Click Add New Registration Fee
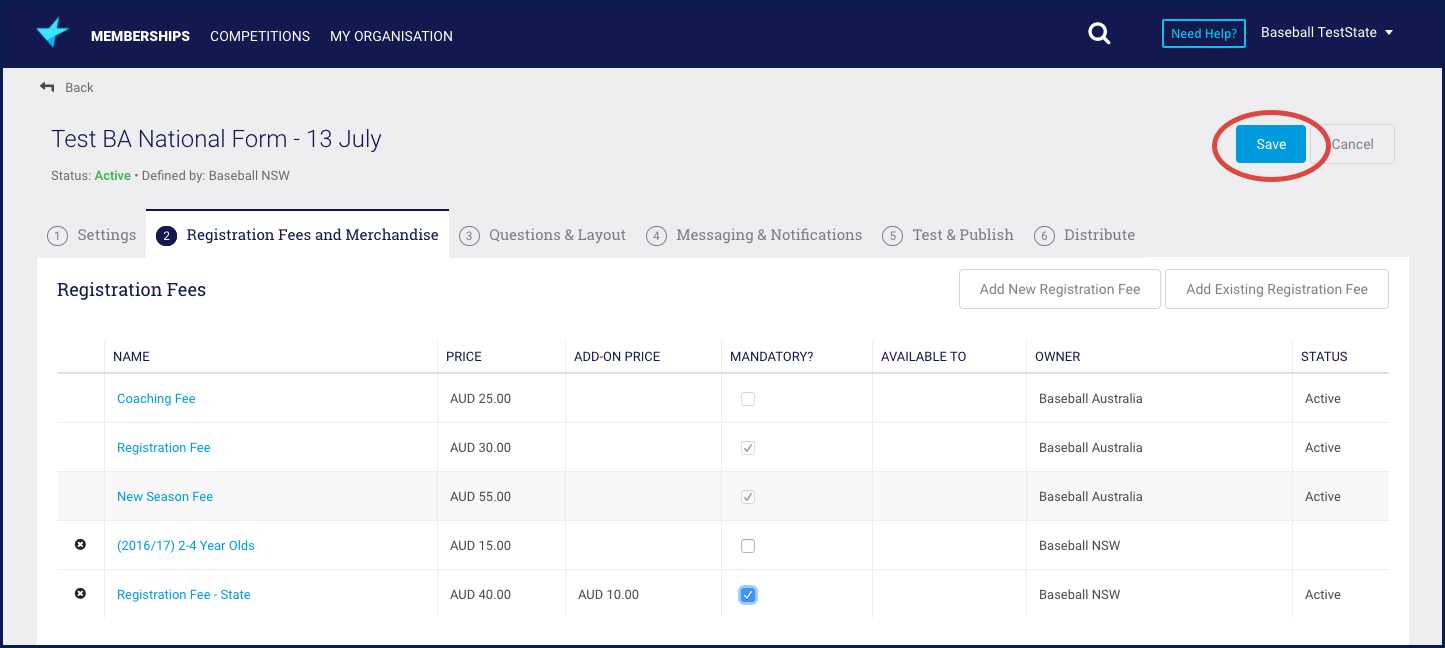The height and width of the screenshot is (648, 1445). click(x=1060, y=289)
